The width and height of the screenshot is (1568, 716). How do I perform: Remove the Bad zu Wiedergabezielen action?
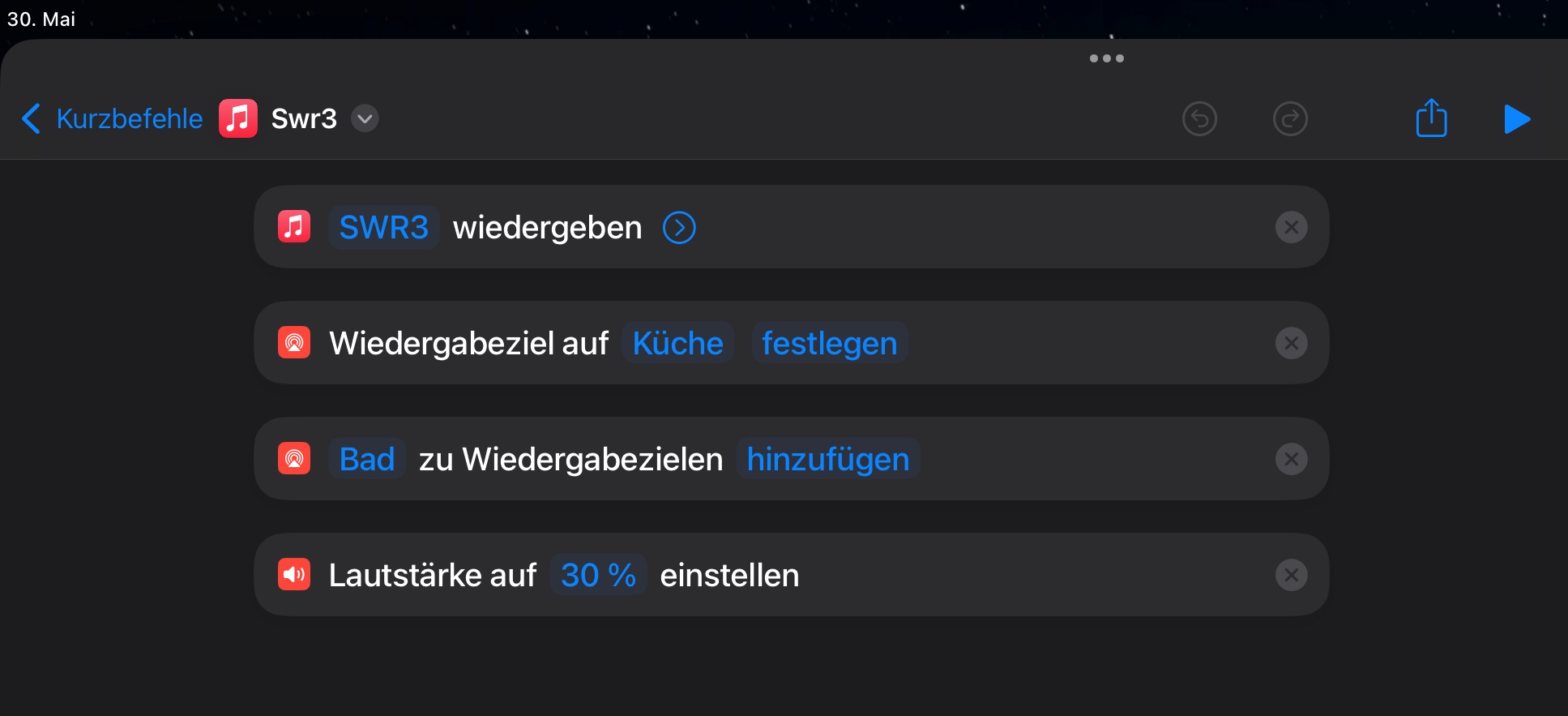(1291, 460)
